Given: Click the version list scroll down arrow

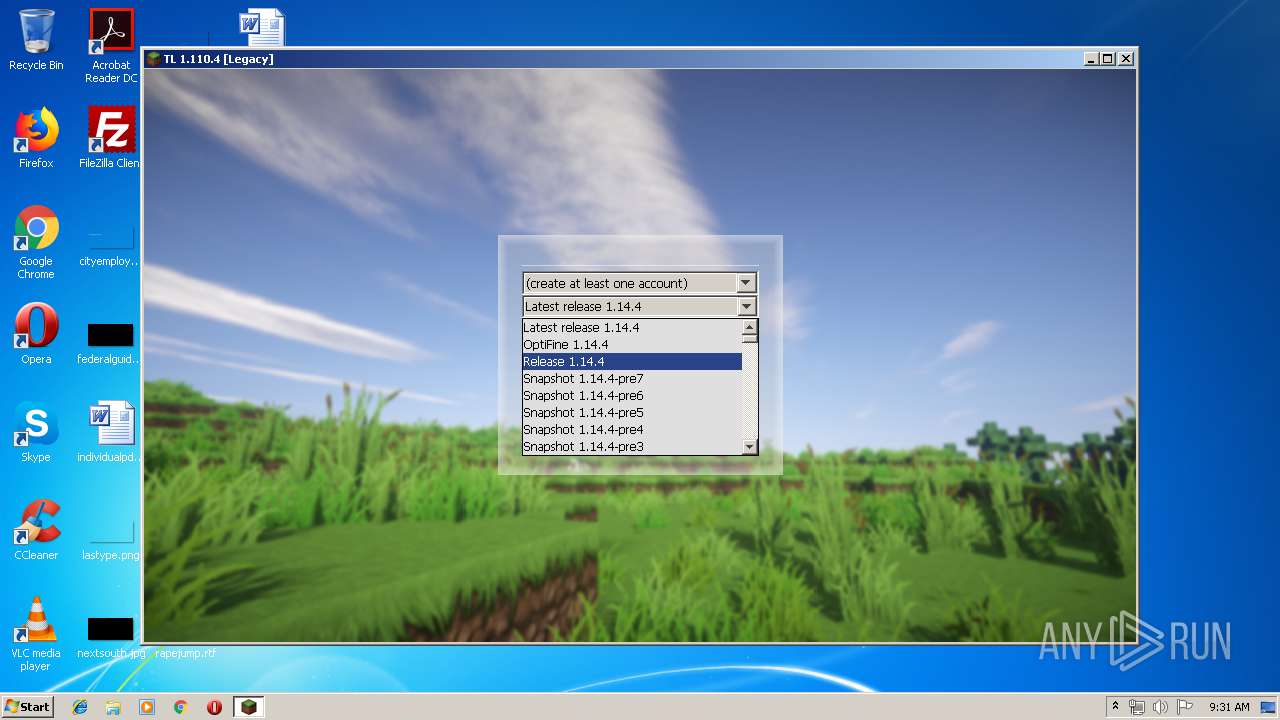Looking at the screenshot, I should (749, 447).
